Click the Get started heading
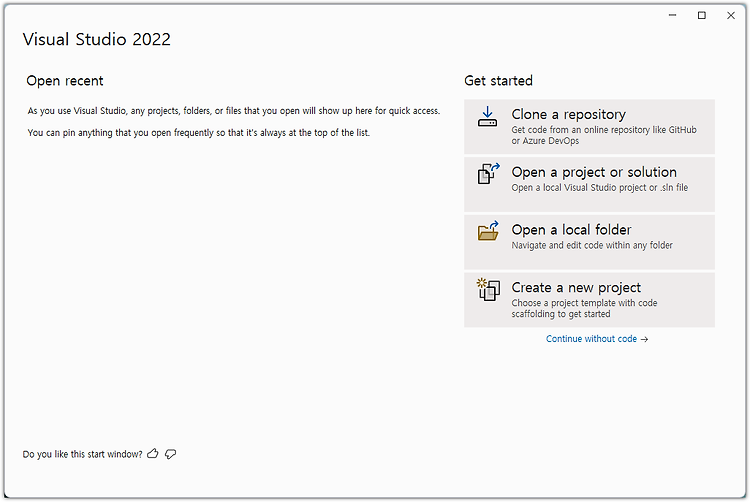The width and height of the screenshot is (750, 502). [x=498, y=80]
